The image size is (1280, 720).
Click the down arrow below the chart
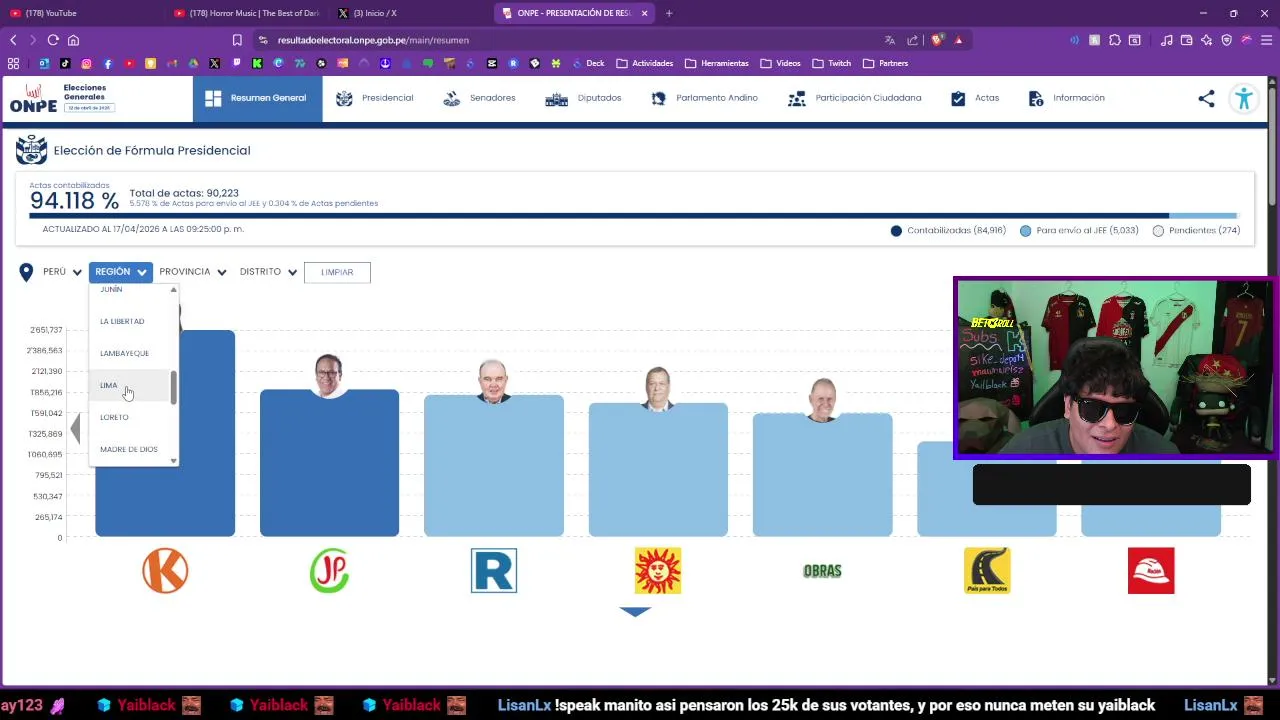click(635, 612)
